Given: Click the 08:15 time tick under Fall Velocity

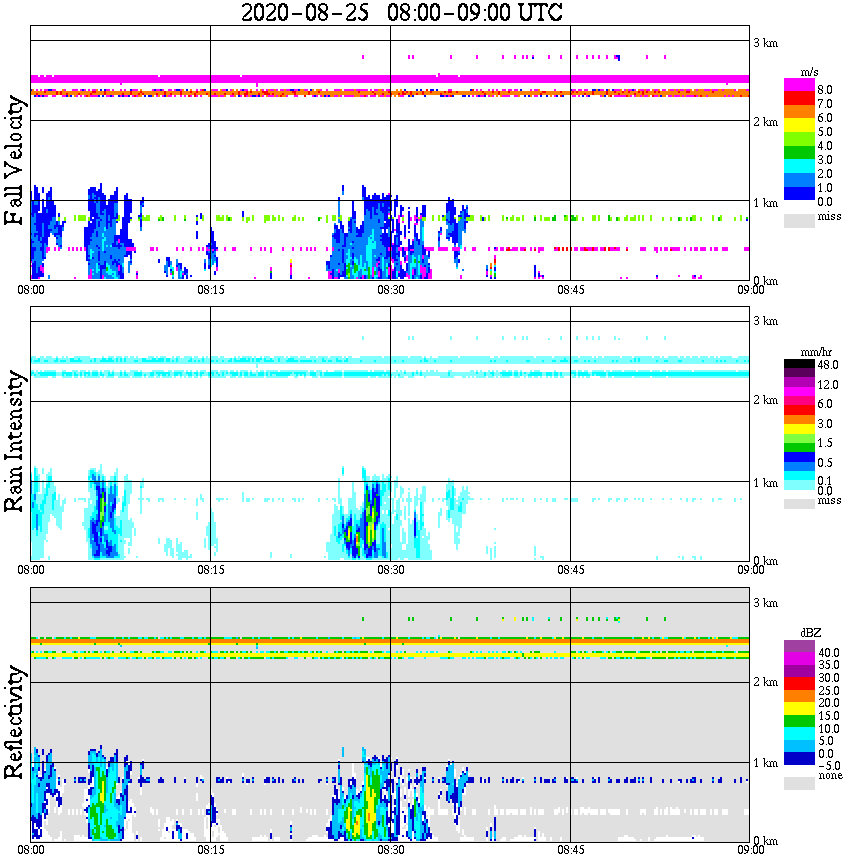Looking at the screenshot, I should [x=210, y=290].
